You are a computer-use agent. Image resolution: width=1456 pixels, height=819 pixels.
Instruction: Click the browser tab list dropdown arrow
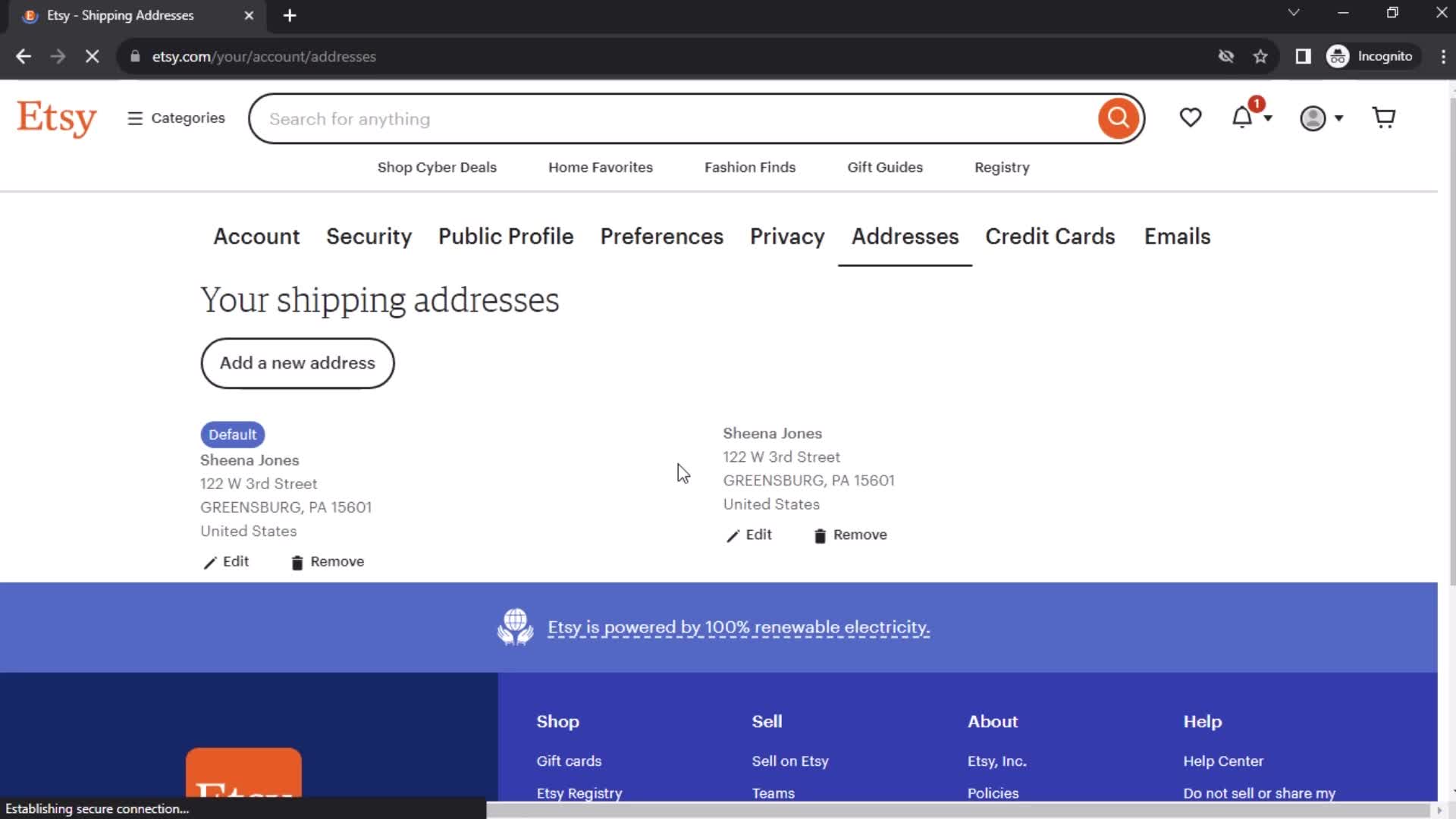pyautogui.click(x=1294, y=14)
